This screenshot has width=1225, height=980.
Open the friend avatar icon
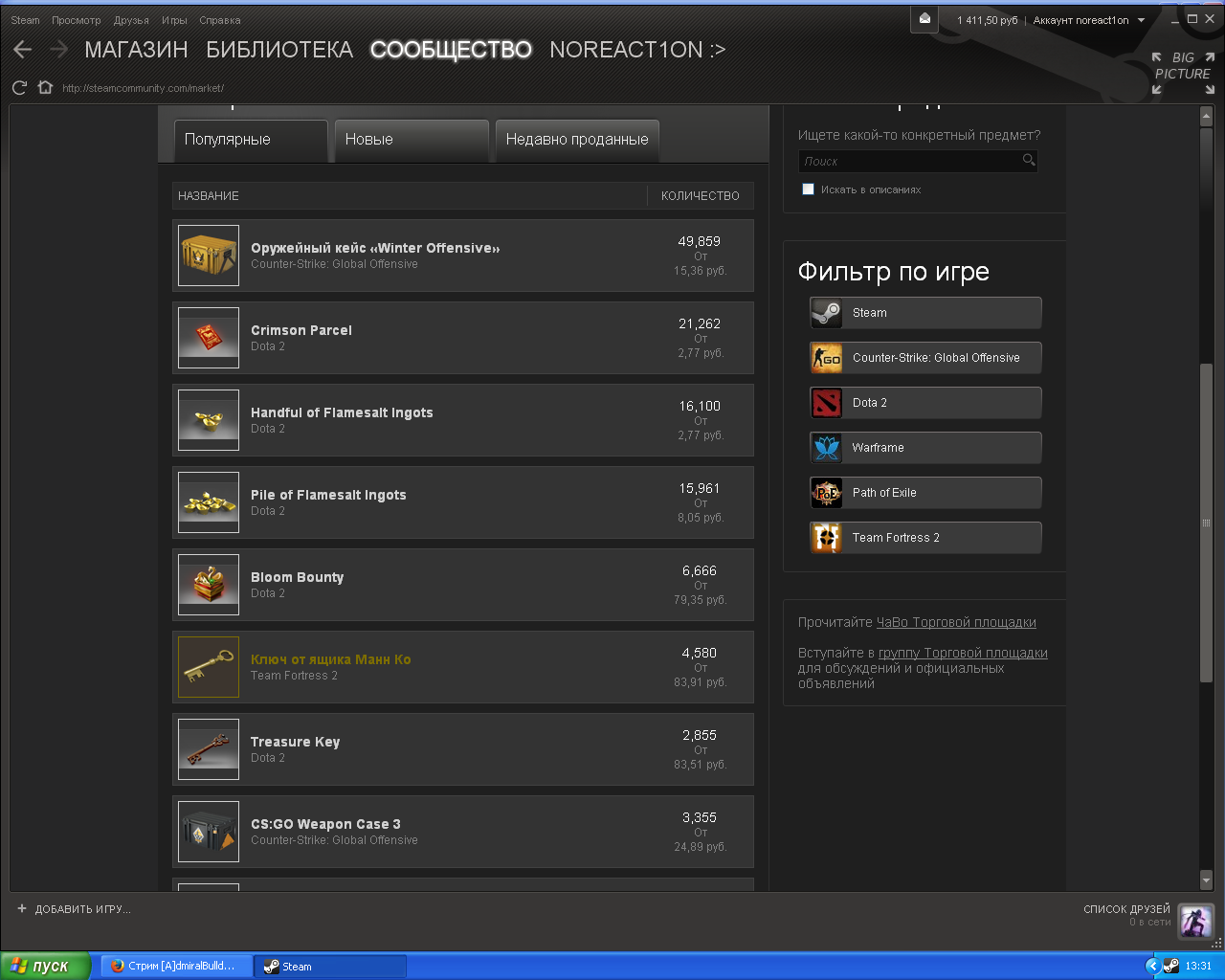[x=1195, y=921]
